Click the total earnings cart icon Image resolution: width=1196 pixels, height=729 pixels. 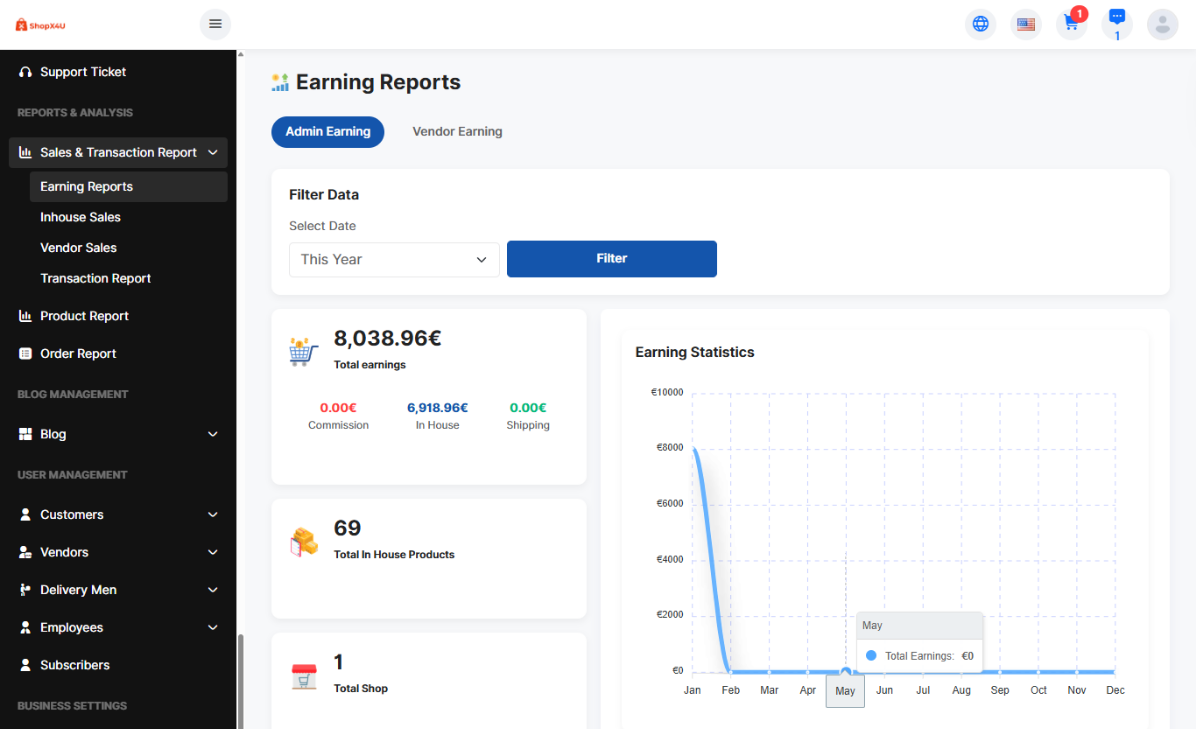[303, 351]
